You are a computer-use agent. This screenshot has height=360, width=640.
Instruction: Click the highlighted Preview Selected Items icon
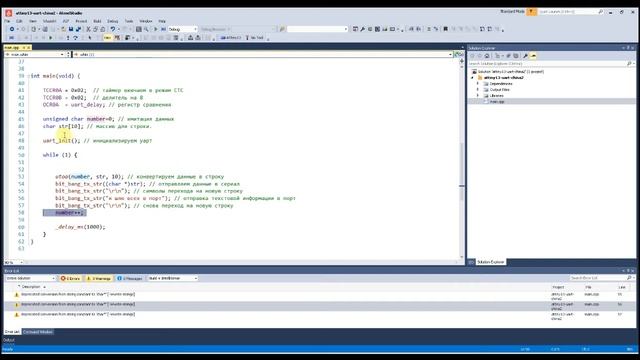pos(533,56)
